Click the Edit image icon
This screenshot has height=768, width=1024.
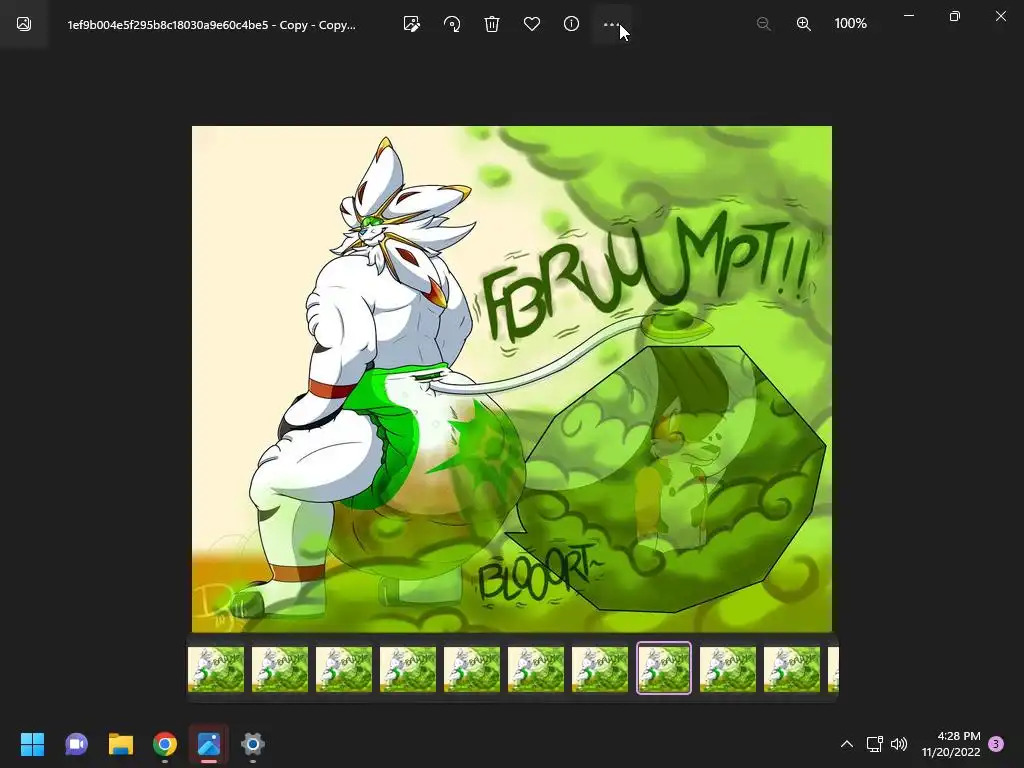[411, 24]
